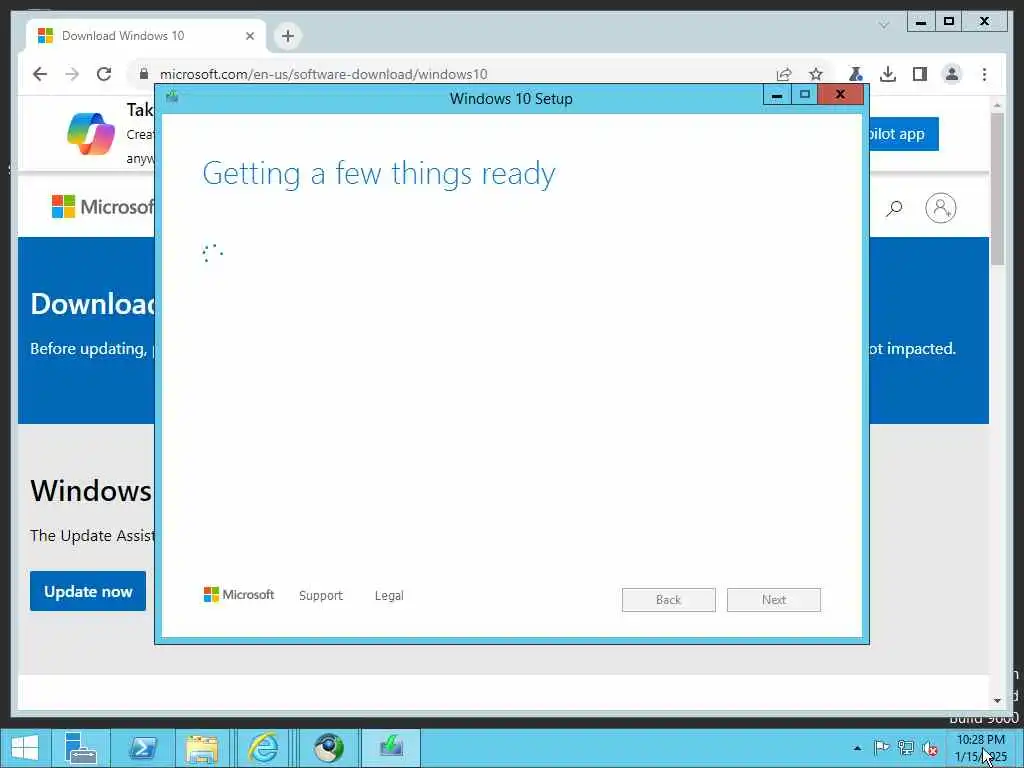
Task: Toggle Chrome side panel
Action: tap(920, 74)
